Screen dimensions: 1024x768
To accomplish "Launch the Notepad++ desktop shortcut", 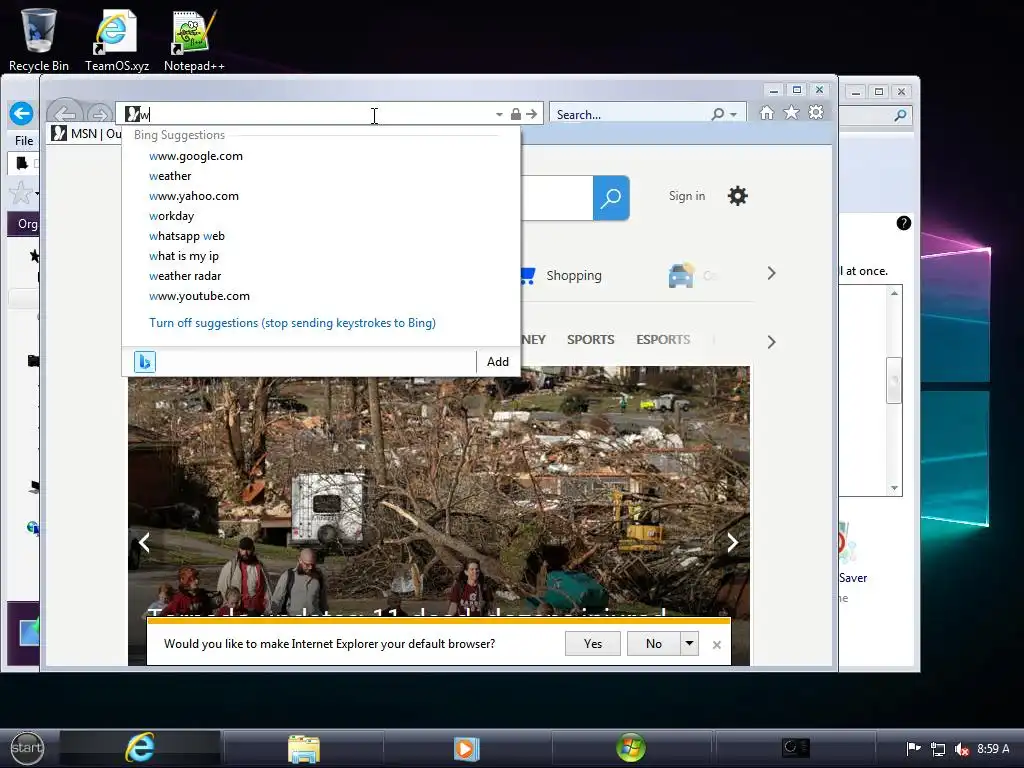I will pos(194,39).
